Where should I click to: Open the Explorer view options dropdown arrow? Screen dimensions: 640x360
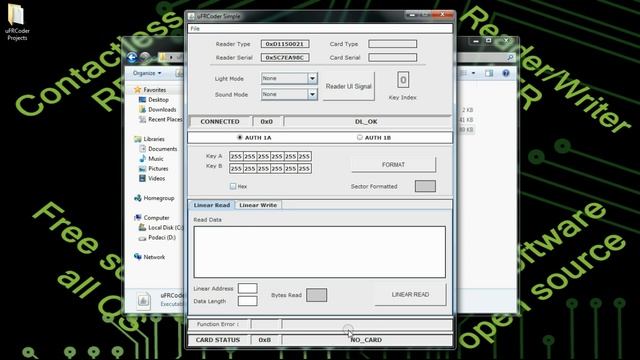click(473, 73)
